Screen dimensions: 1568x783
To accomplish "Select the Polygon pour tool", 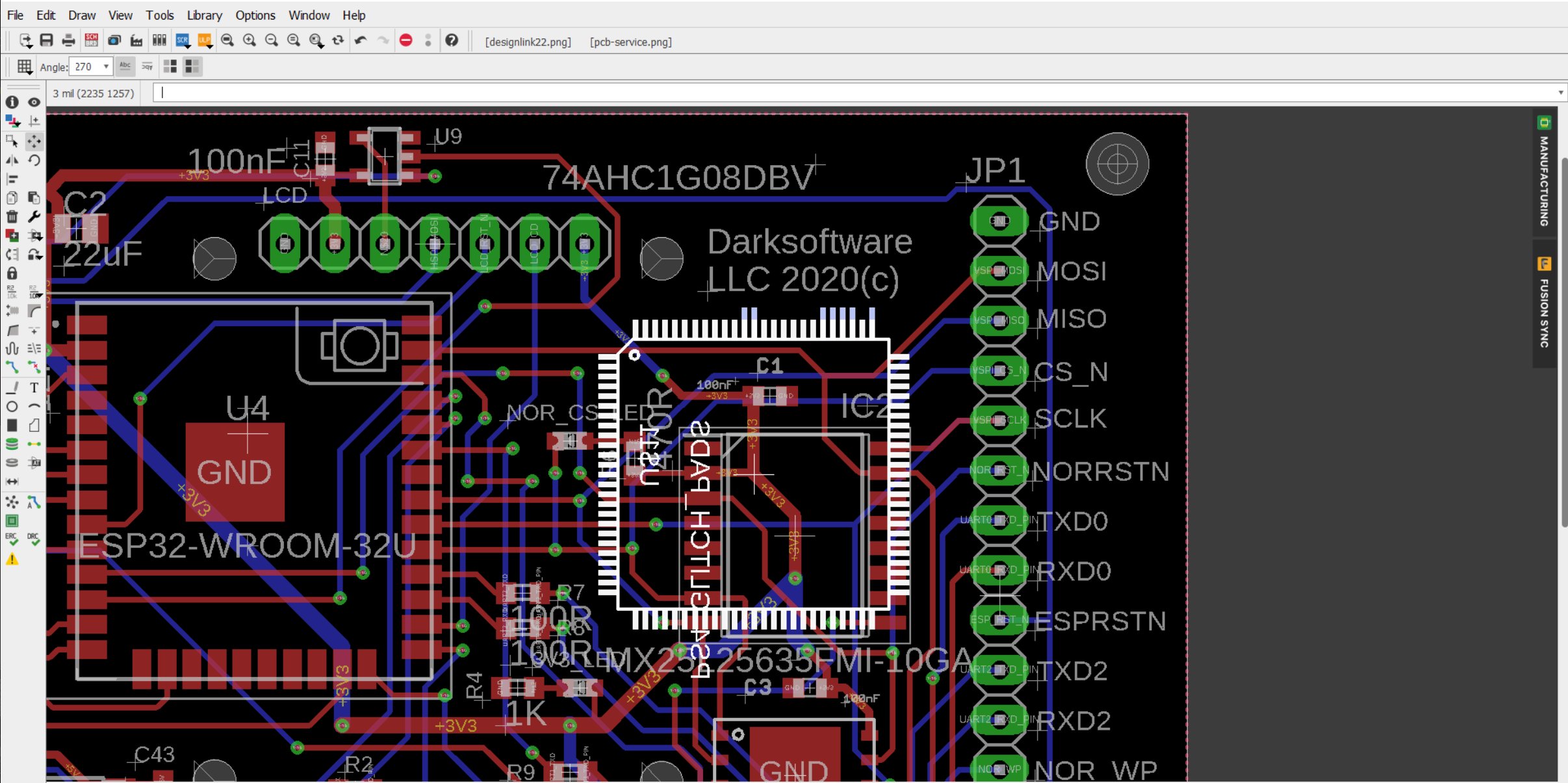I will [x=34, y=425].
